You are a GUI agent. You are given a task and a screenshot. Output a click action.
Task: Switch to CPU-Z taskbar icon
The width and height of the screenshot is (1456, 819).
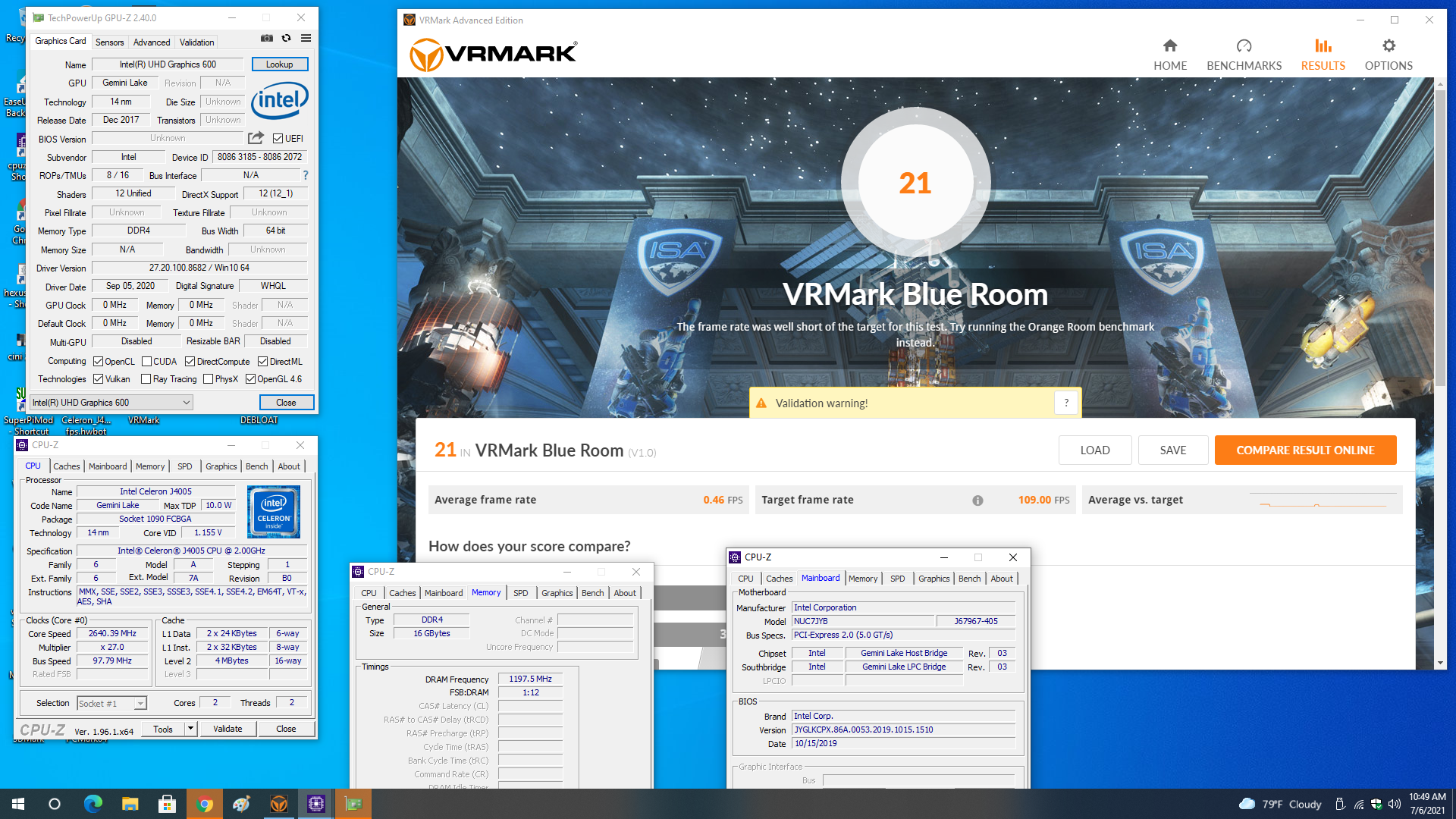coord(316,804)
